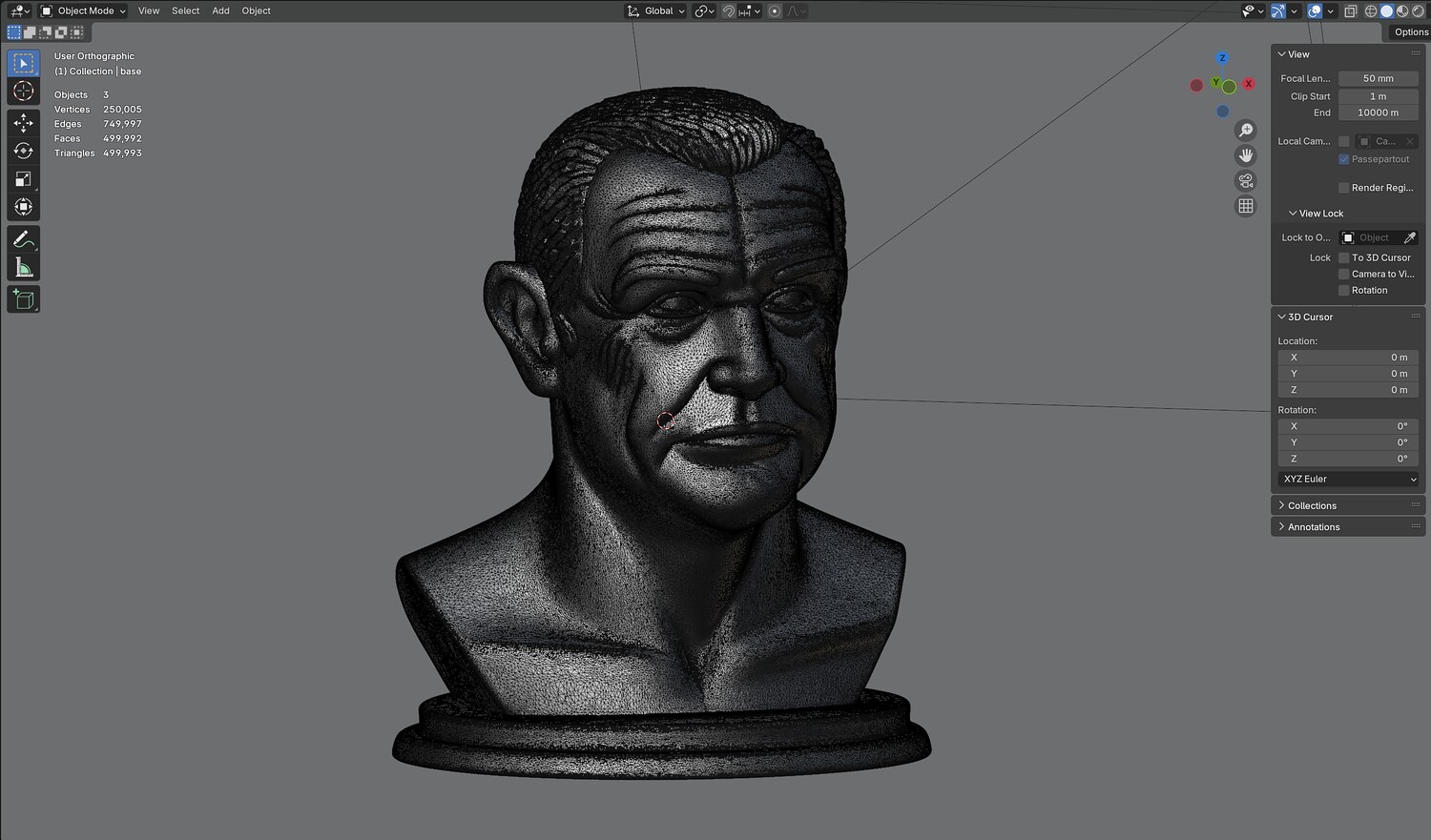Viewport: 1431px width, 840px height.
Task: Set selection mode to New
Action: [x=14, y=32]
